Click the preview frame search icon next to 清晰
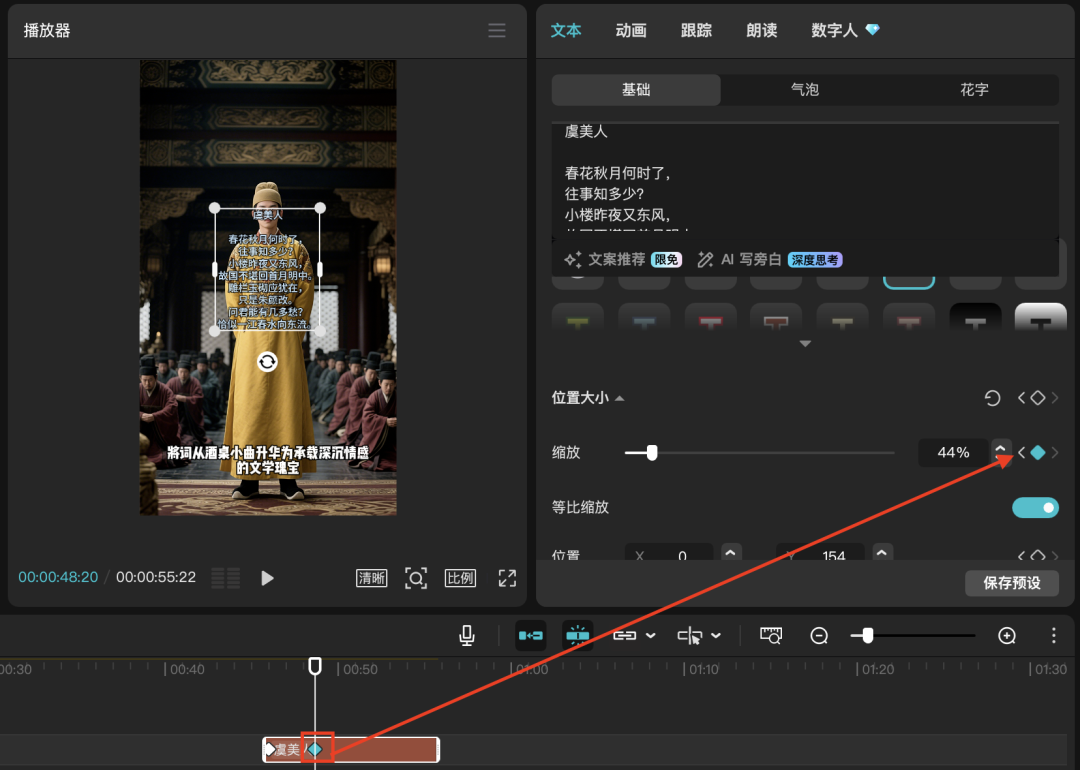The height and width of the screenshot is (770, 1080). click(x=416, y=577)
